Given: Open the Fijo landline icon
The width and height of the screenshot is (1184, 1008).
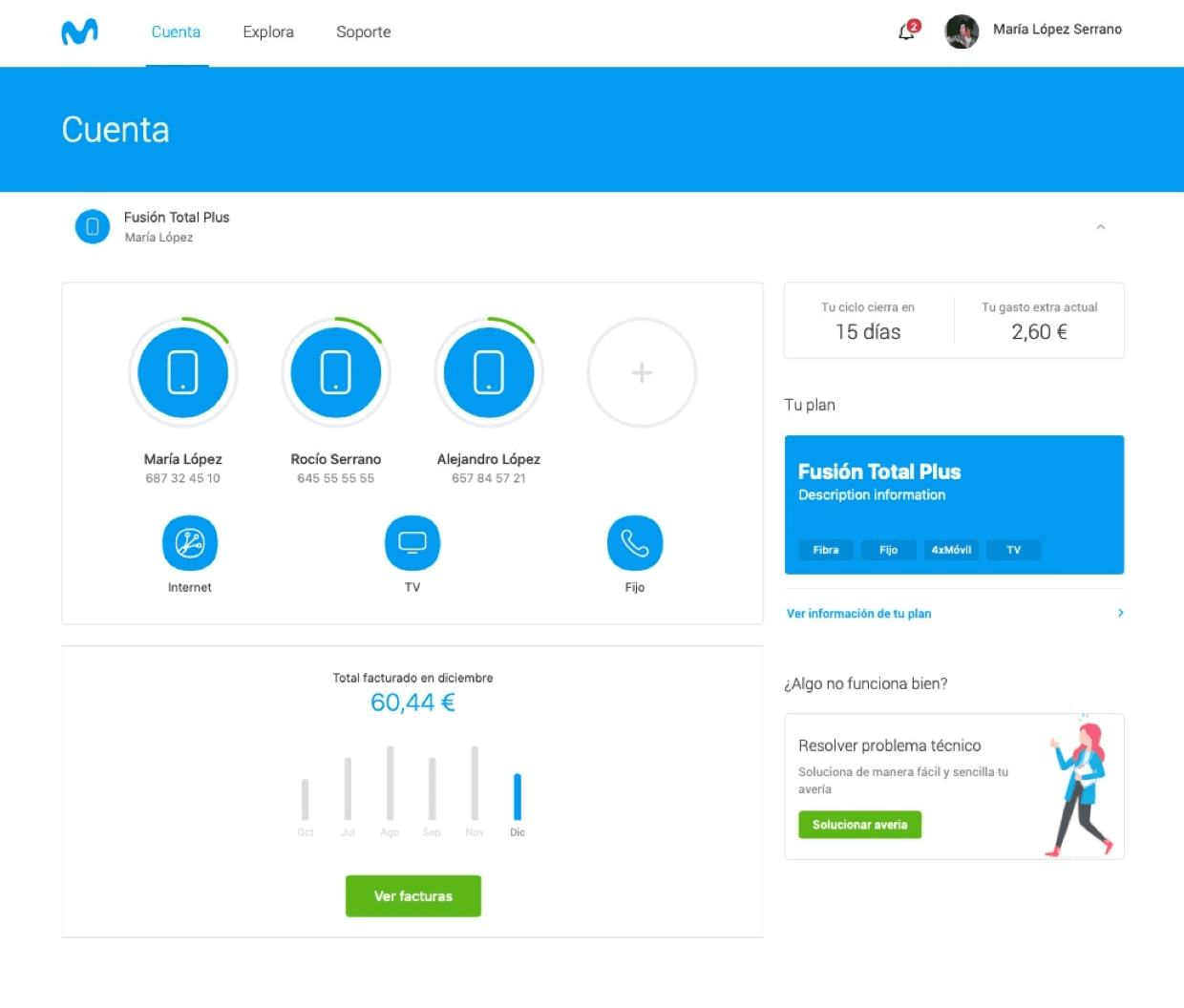Looking at the screenshot, I should click(635, 543).
